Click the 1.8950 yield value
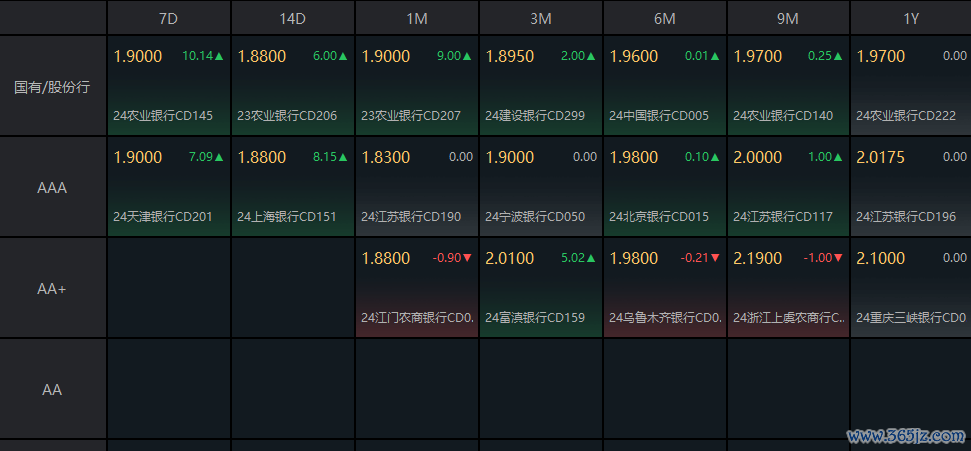 point(510,56)
